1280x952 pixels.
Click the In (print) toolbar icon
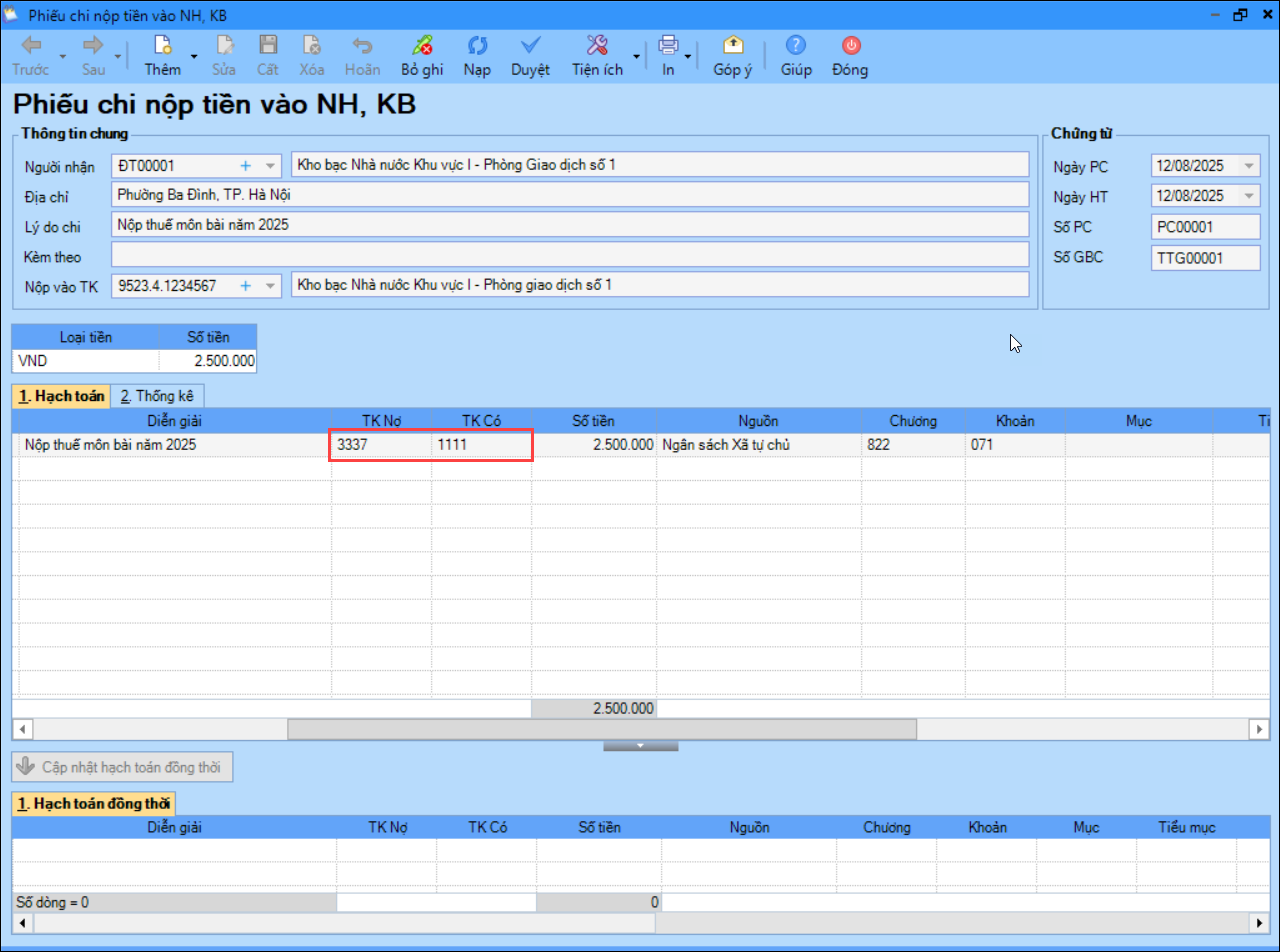668,46
